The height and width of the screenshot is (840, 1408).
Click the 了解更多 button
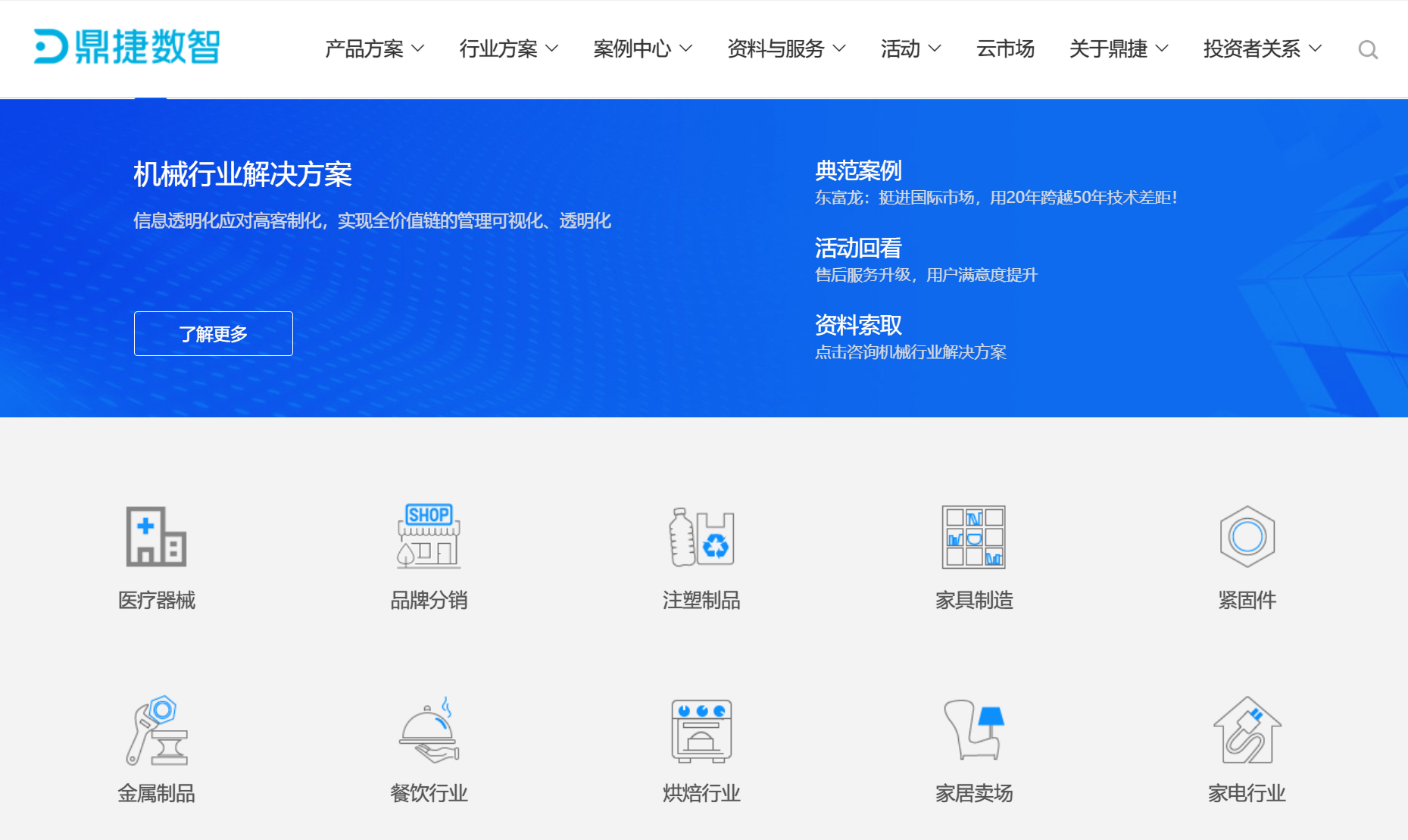pos(213,333)
